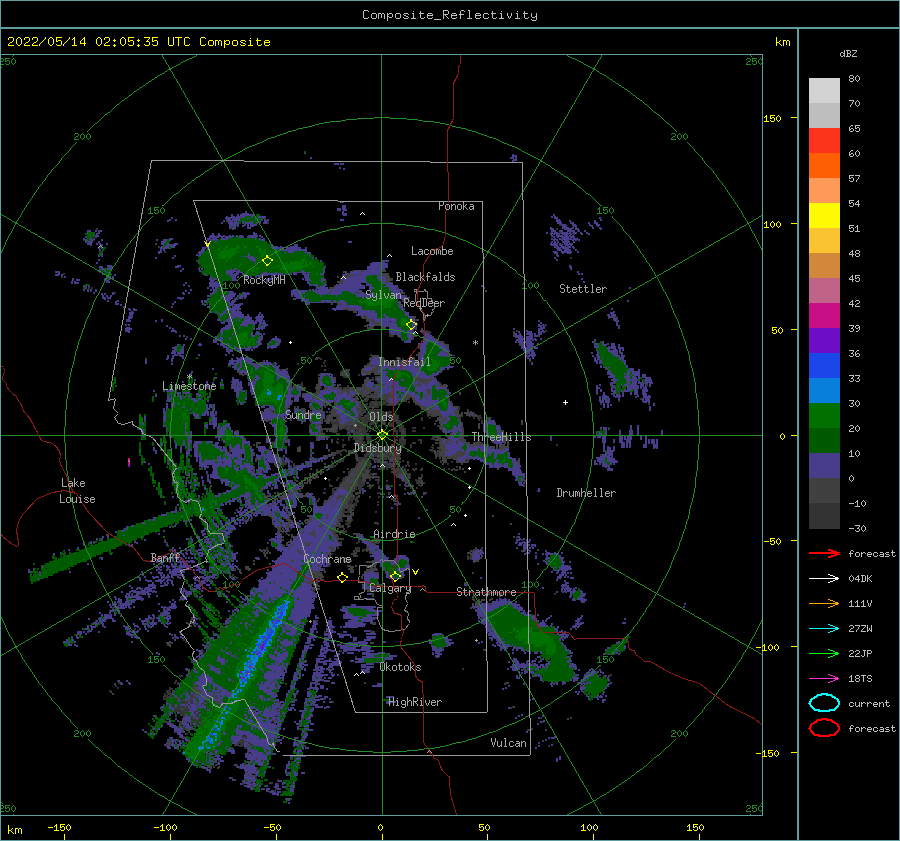This screenshot has width=900, height=841.
Task: Click the Drumheller city label
Action: [586, 493]
